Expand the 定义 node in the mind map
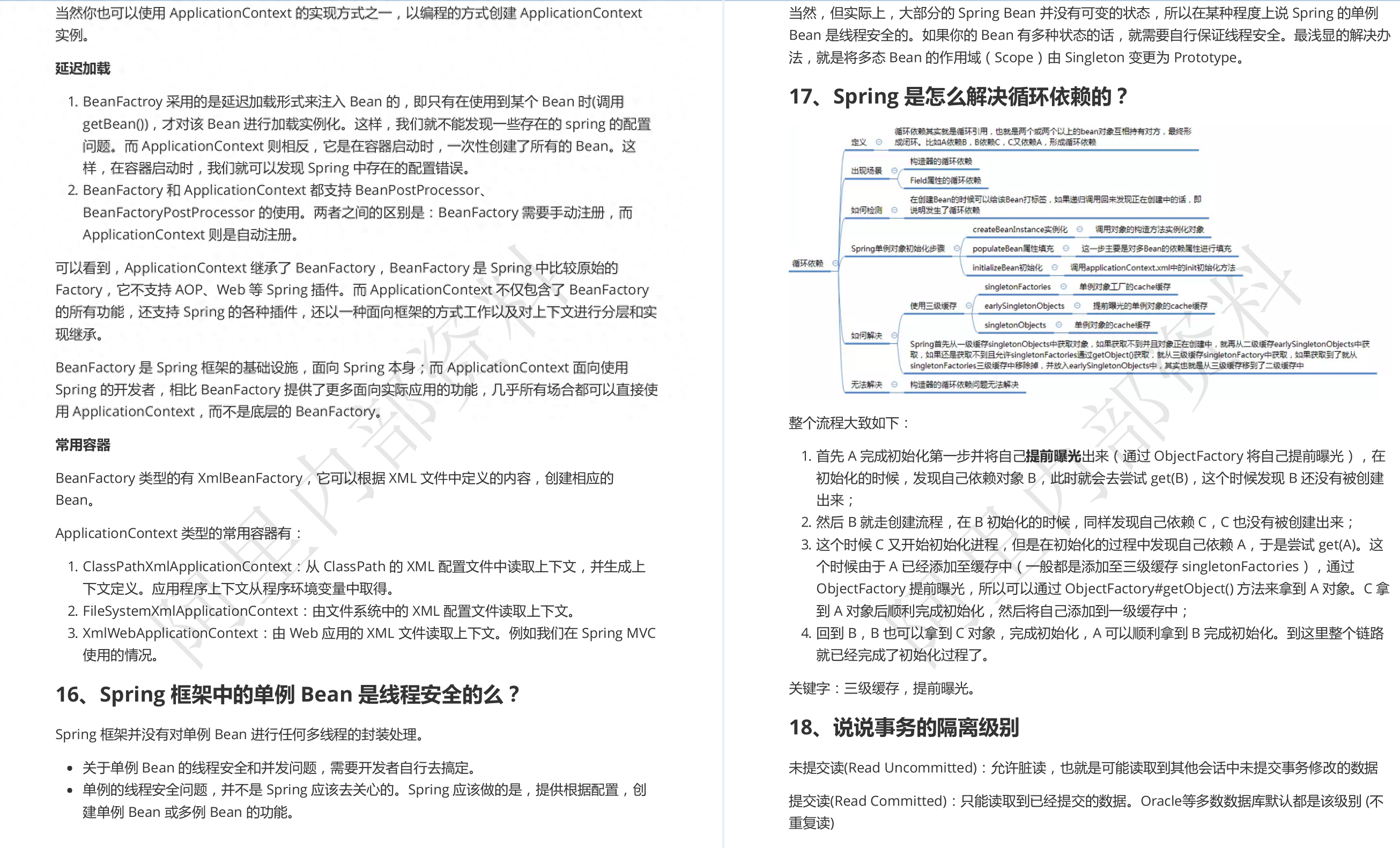Image resolution: width=1400 pixels, height=848 pixels. [878, 143]
